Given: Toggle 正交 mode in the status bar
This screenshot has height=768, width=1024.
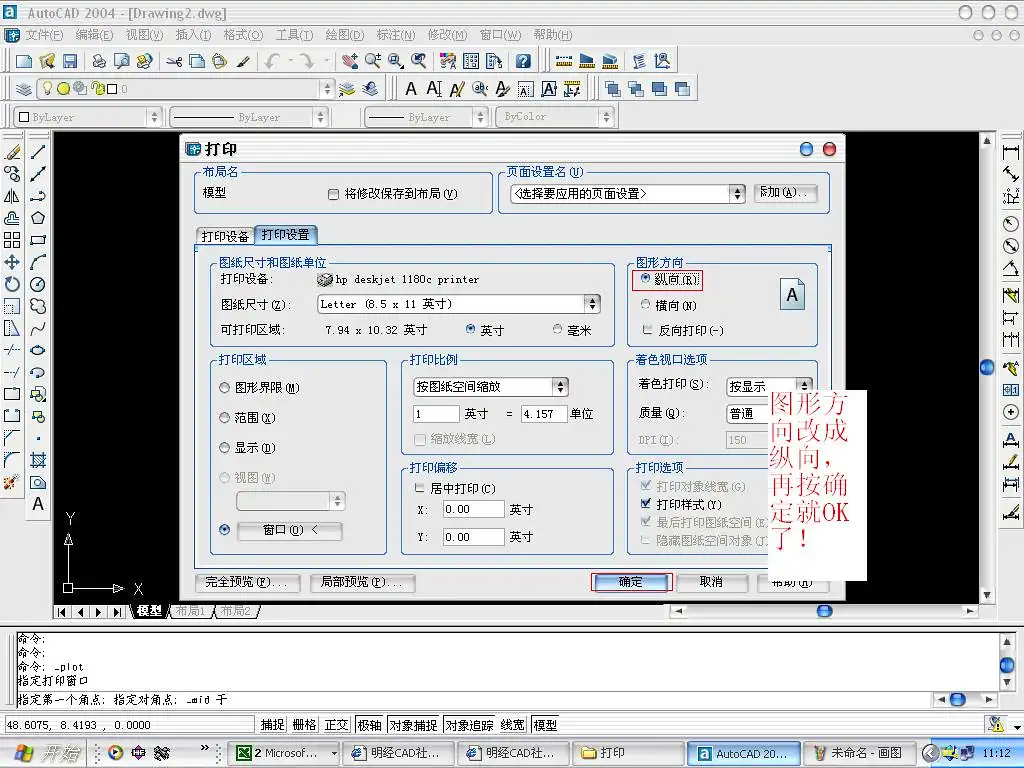Looking at the screenshot, I should (337, 725).
